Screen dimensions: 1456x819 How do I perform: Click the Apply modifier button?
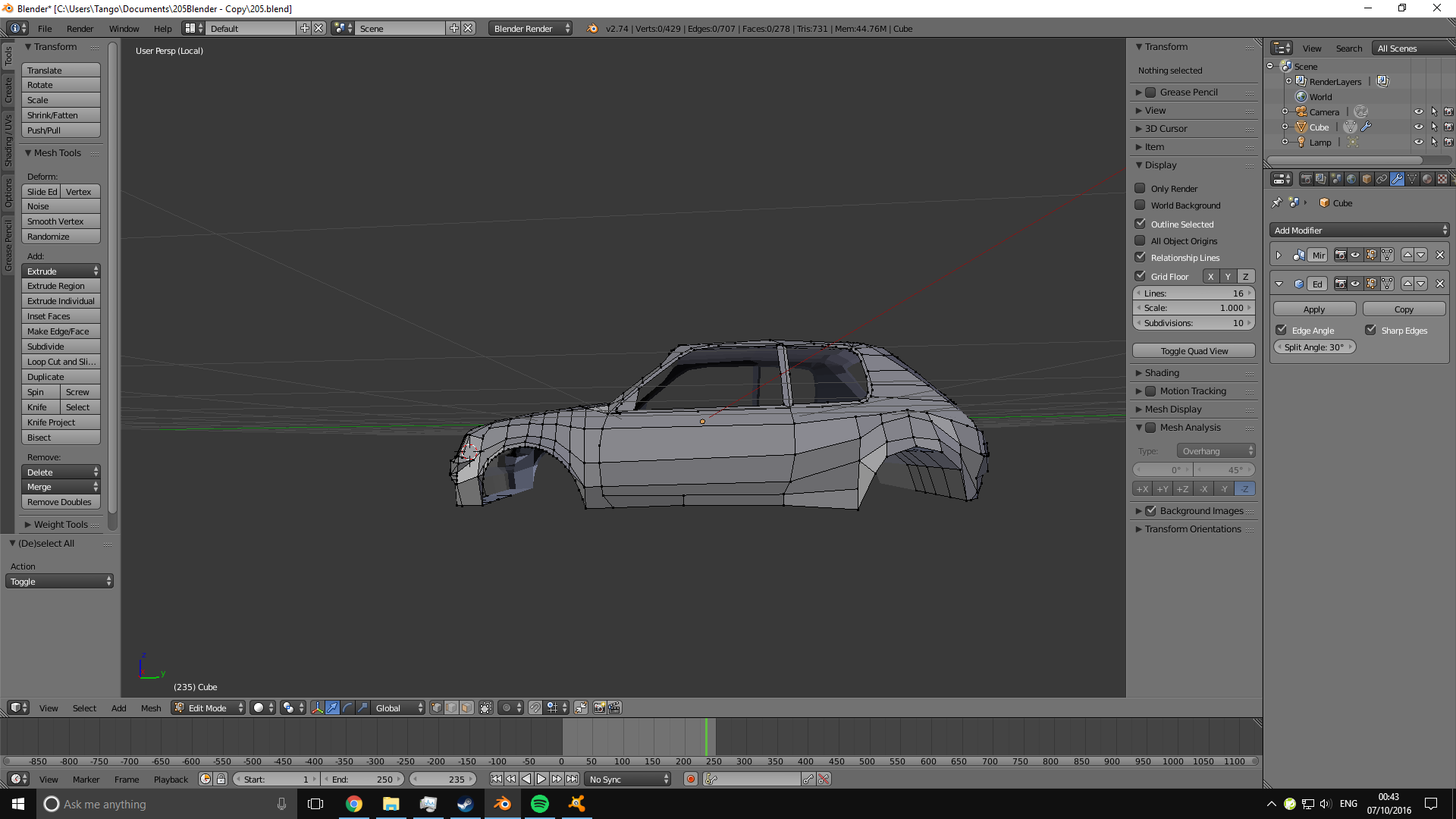(x=1314, y=309)
